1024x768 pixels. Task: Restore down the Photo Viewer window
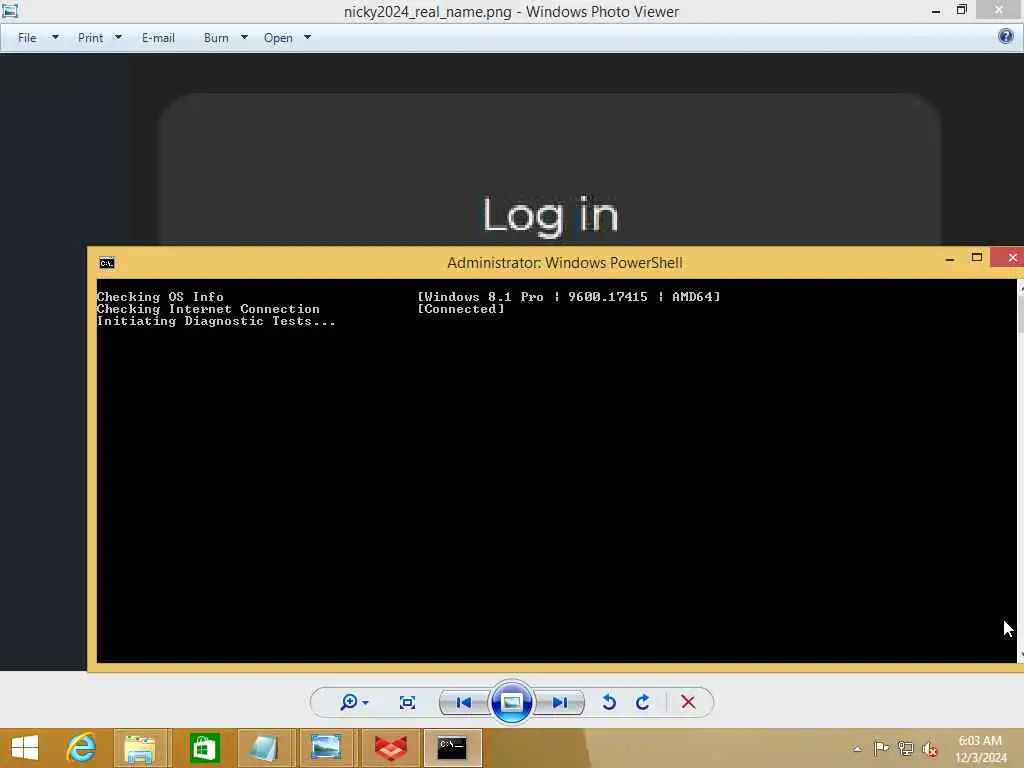point(961,10)
